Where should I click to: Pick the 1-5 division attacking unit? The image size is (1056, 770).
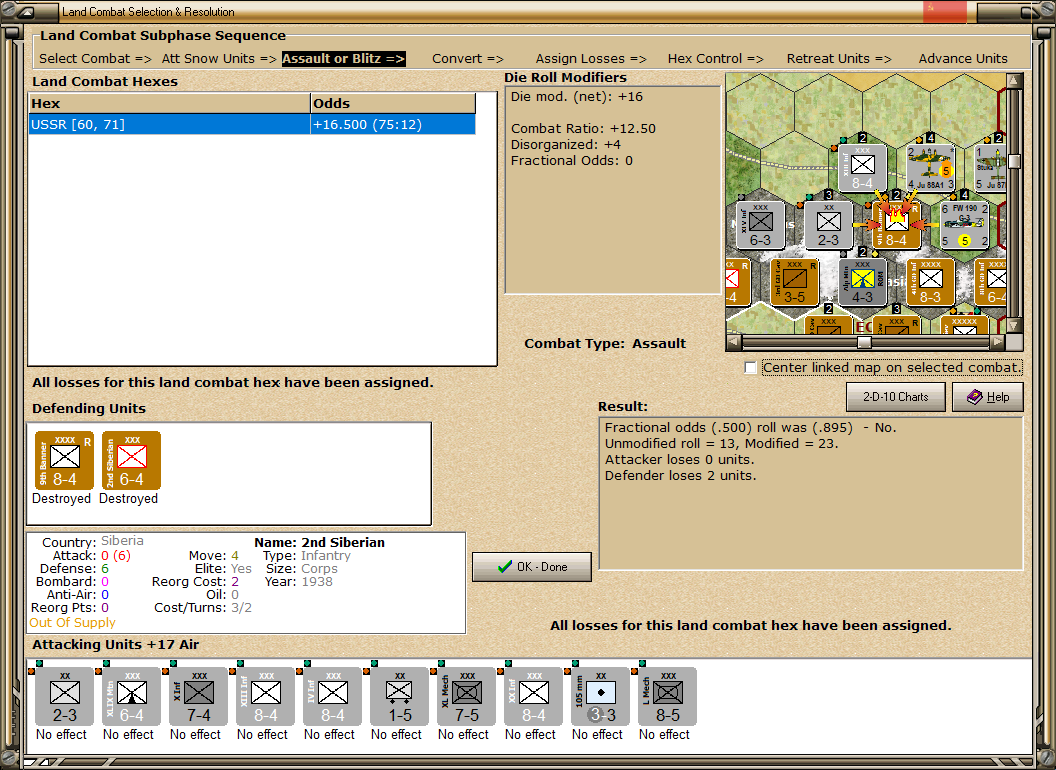point(399,697)
